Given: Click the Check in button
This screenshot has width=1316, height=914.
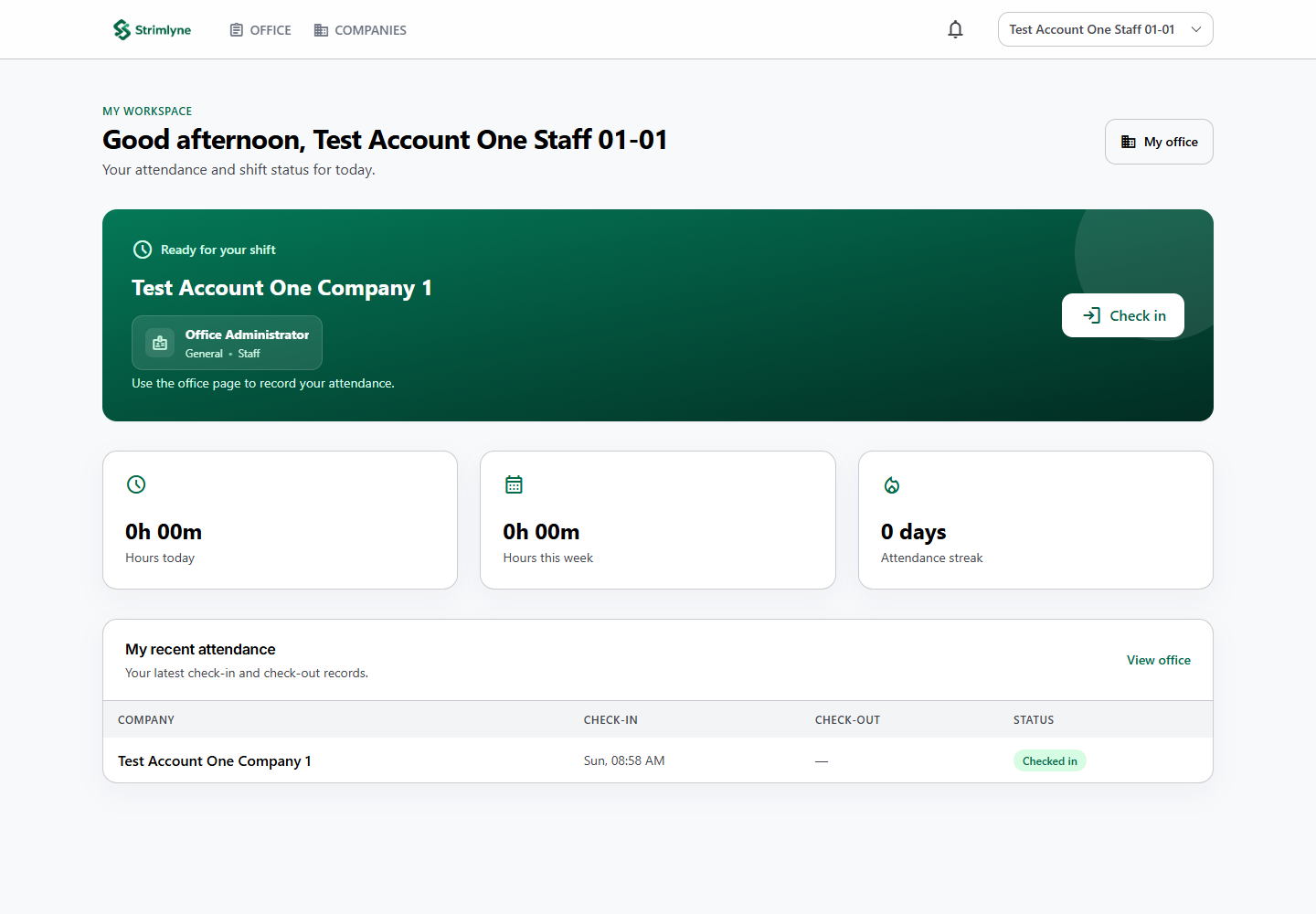Looking at the screenshot, I should click(1123, 315).
